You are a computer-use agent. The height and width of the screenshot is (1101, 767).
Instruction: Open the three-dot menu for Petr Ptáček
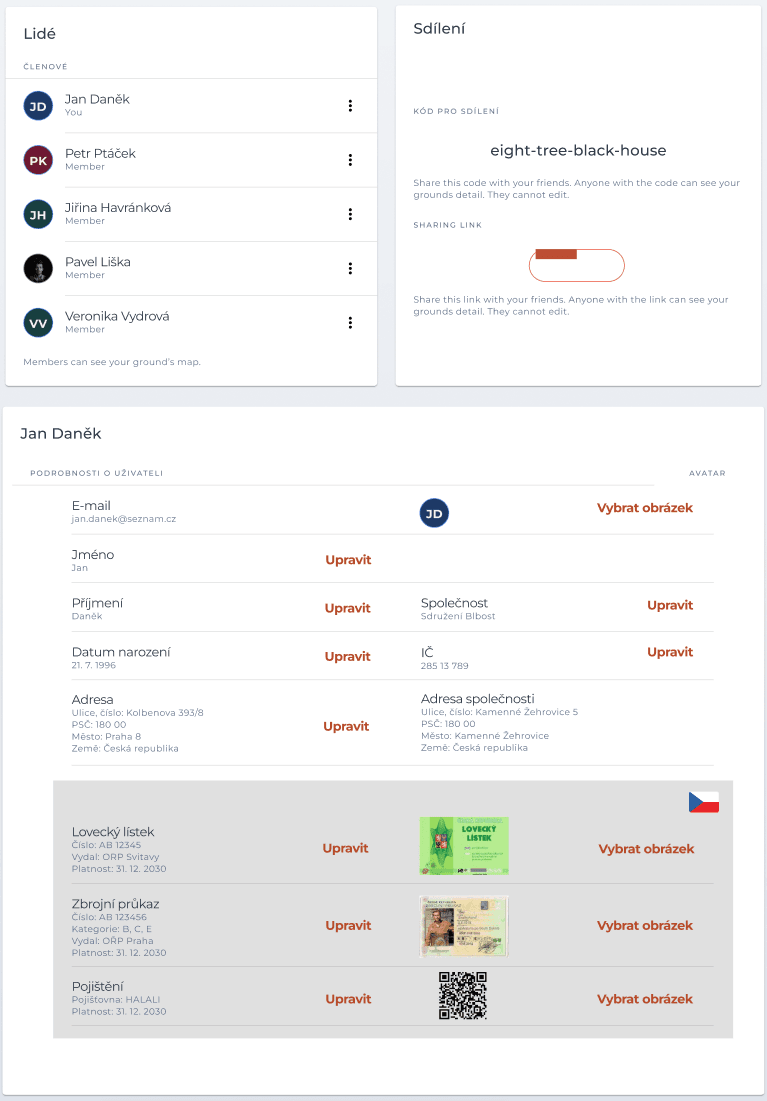(x=350, y=160)
